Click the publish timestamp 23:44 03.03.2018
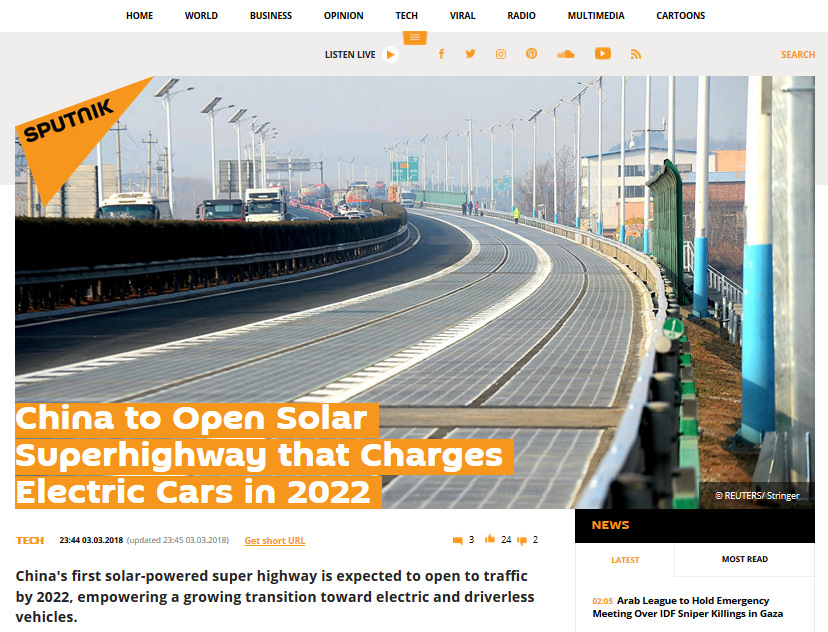Viewport: 828px width, 632px height. [x=91, y=540]
